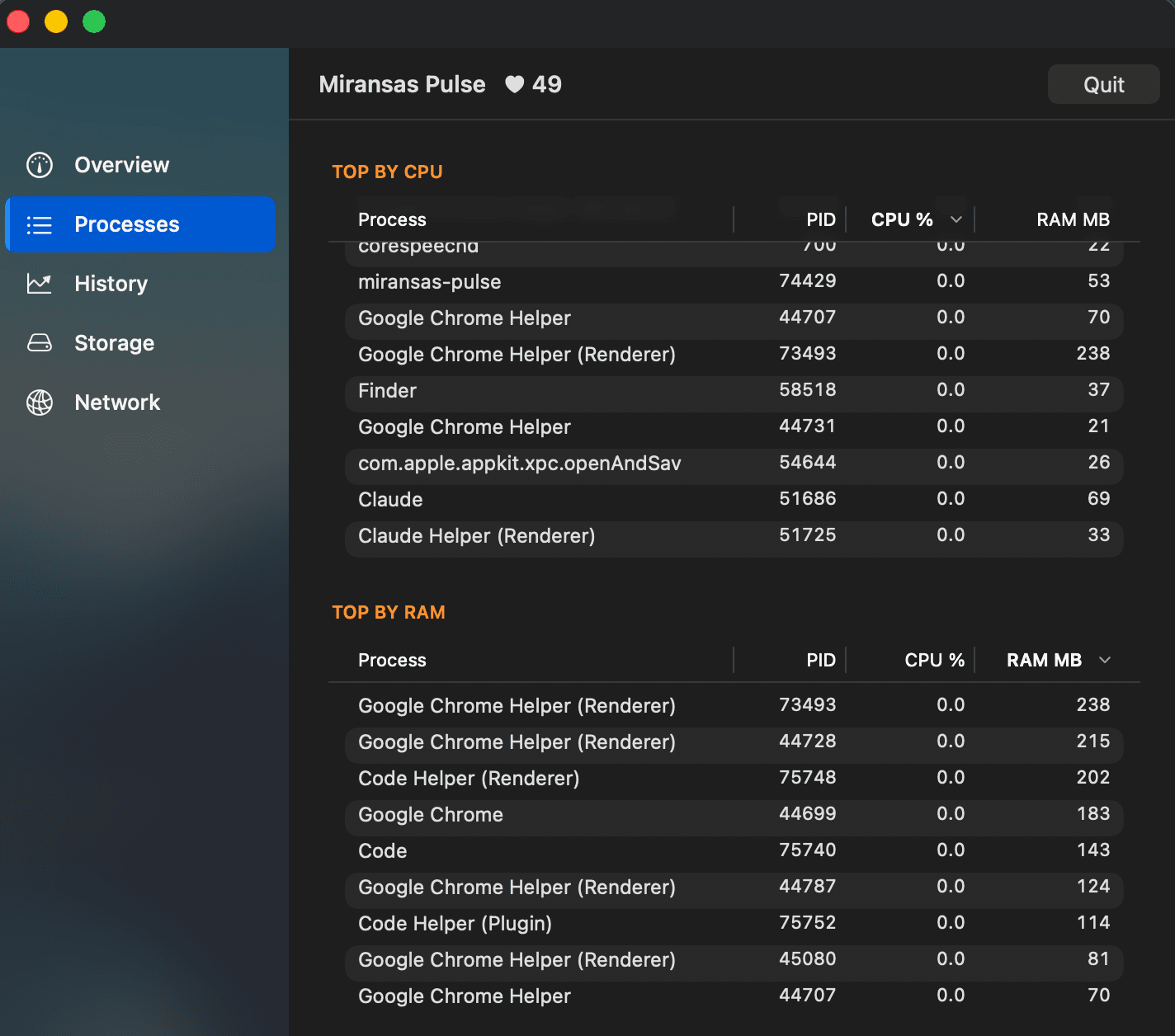Select the Processes list icon in sidebar
1175x1036 pixels.
[40, 224]
